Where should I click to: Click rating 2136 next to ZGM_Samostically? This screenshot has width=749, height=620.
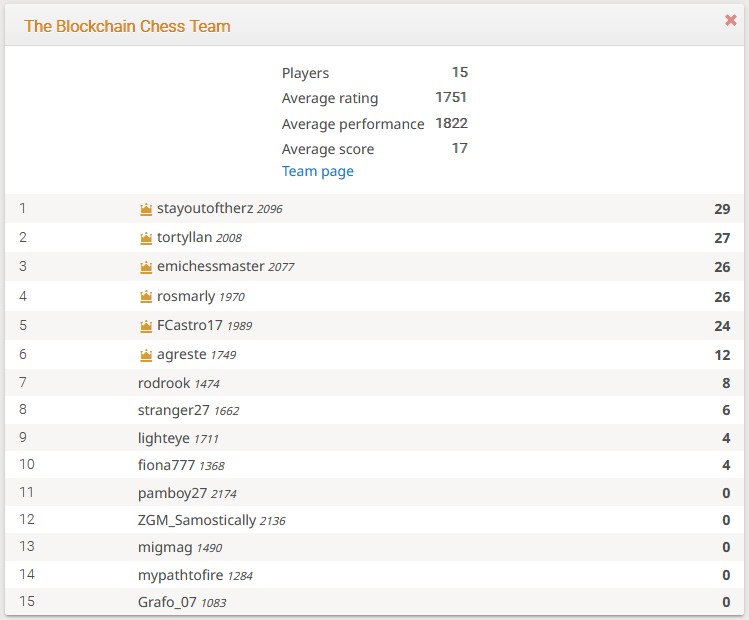point(273,521)
